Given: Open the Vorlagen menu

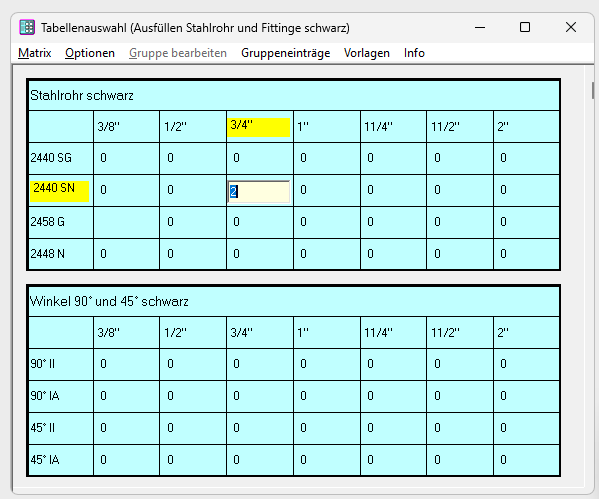Looking at the screenshot, I should (x=367, y=53).
